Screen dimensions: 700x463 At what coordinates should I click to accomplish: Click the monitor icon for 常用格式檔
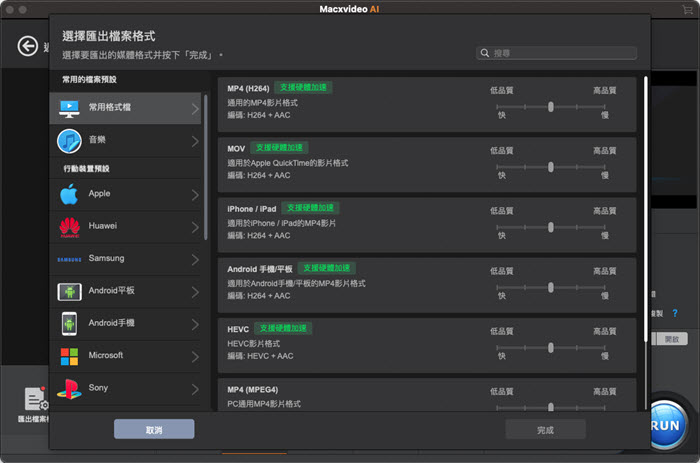coord(69,108)
